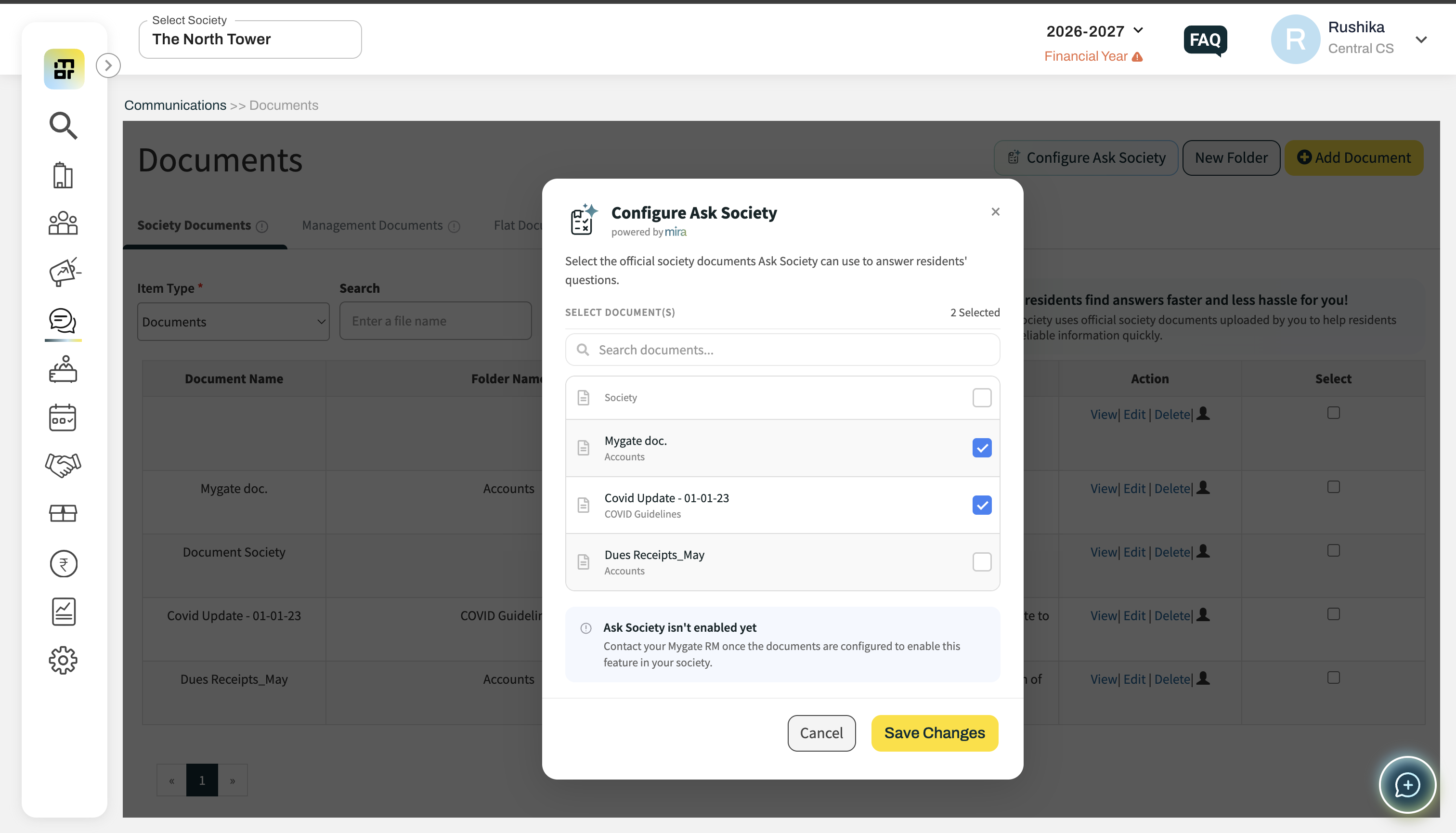This screenshot has height=833, width=1456.
Task: Open the building icon in sidebar
Action: (63, 175)
